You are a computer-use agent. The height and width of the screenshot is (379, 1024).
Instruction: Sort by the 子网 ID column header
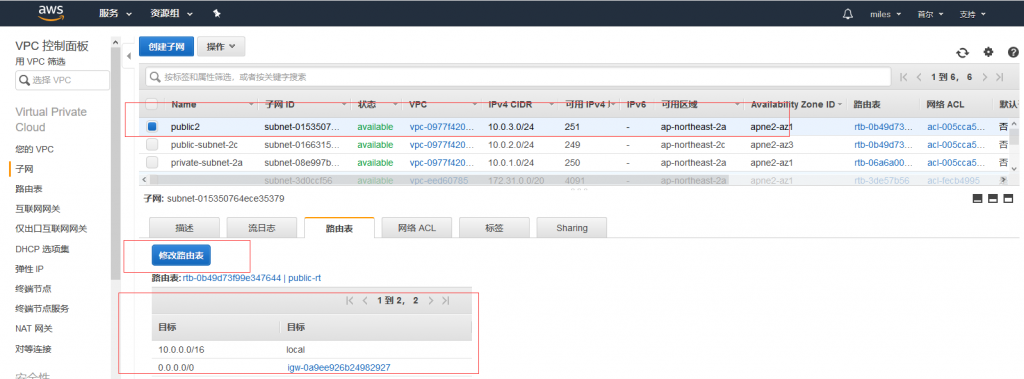[x=280, y=105]
